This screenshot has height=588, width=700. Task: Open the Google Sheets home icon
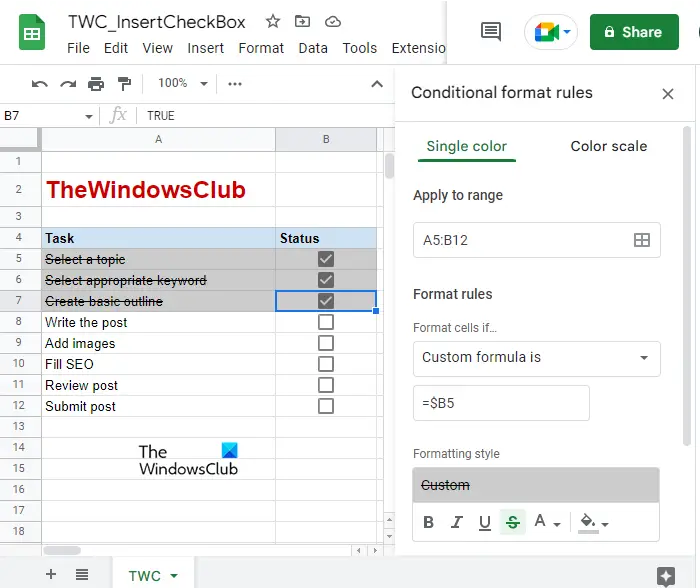point(32,32)
